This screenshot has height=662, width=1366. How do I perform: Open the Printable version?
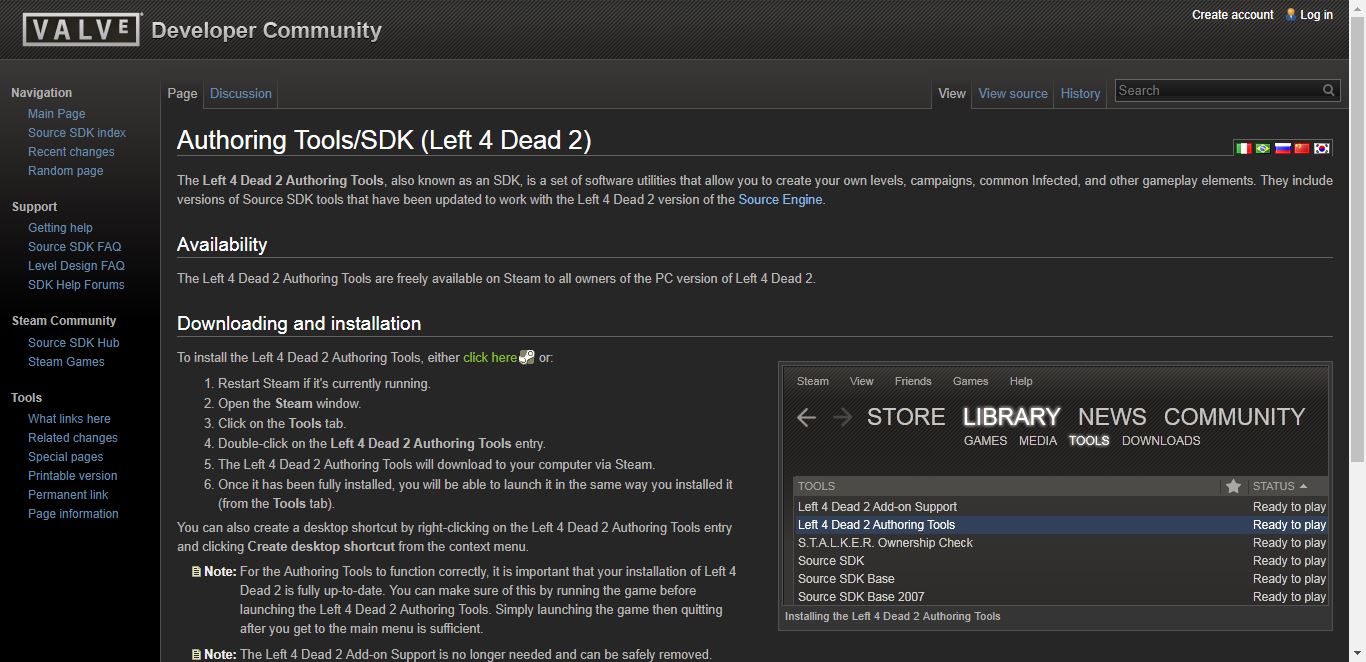click(72, 476)
